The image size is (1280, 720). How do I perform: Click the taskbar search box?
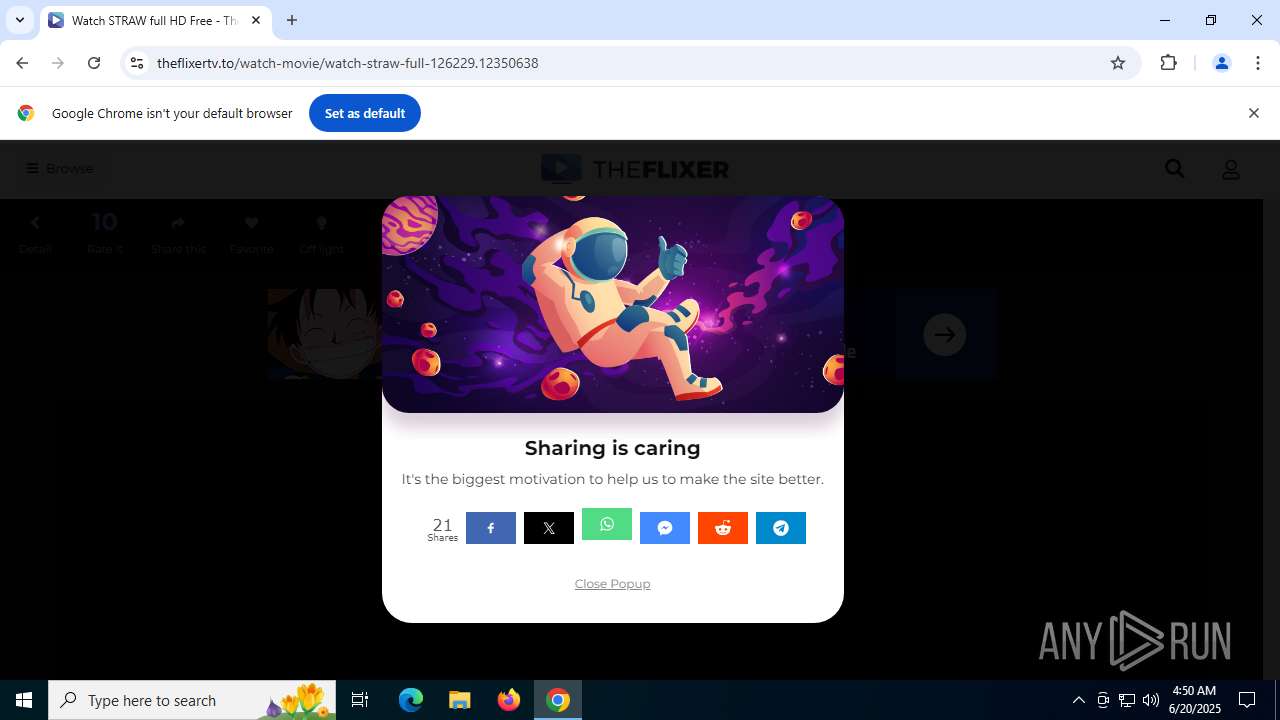click(192, 700)
